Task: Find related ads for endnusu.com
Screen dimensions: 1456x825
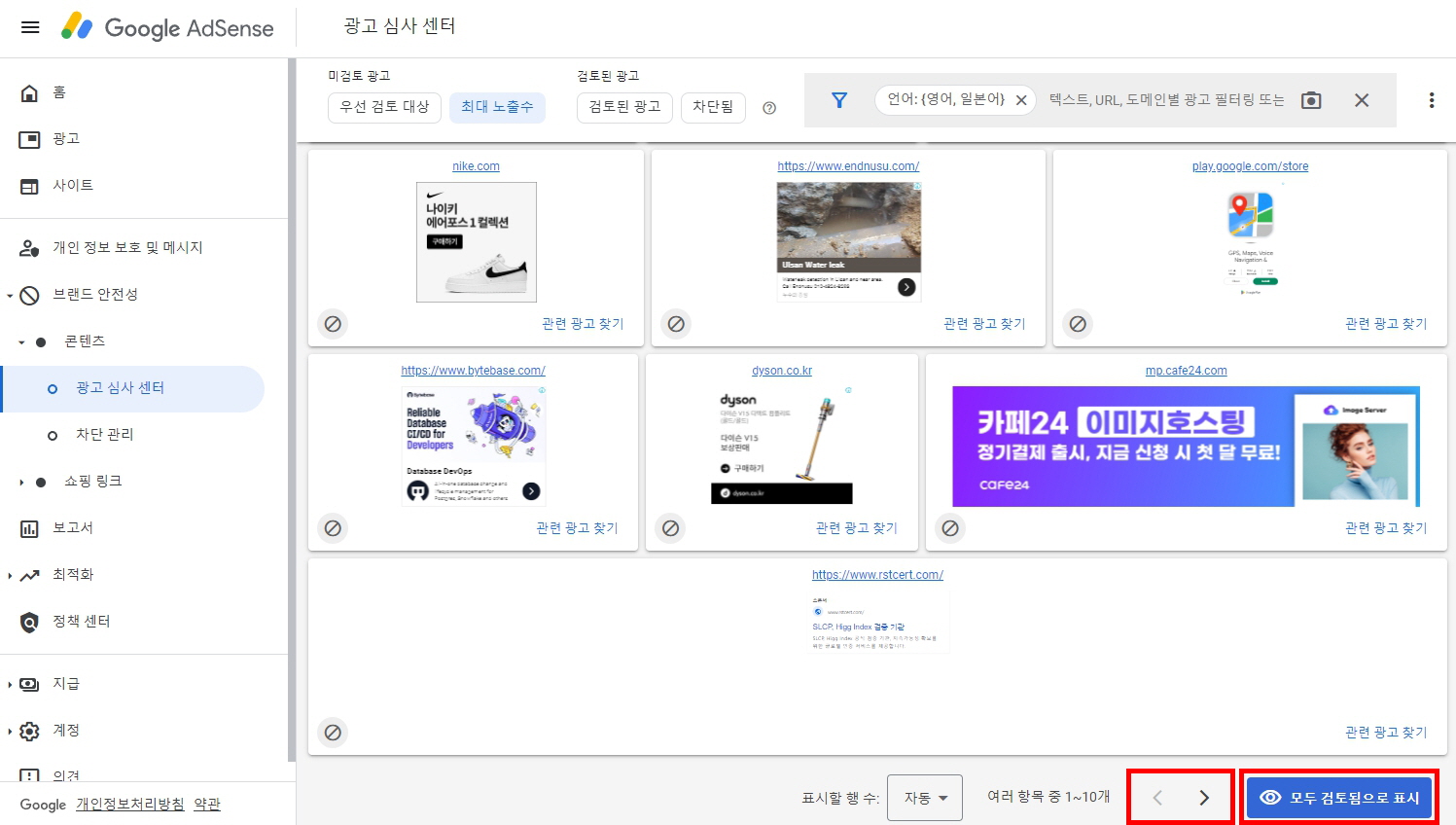Action: pyautogui.click(x=984, y=324)
